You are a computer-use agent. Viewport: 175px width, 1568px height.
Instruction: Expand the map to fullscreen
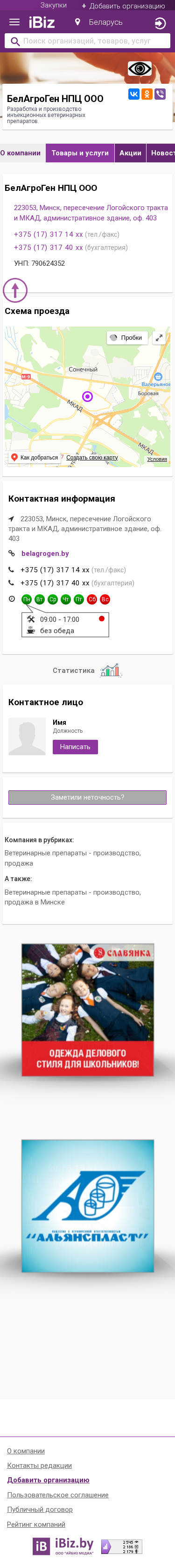[x=159, y=337]
